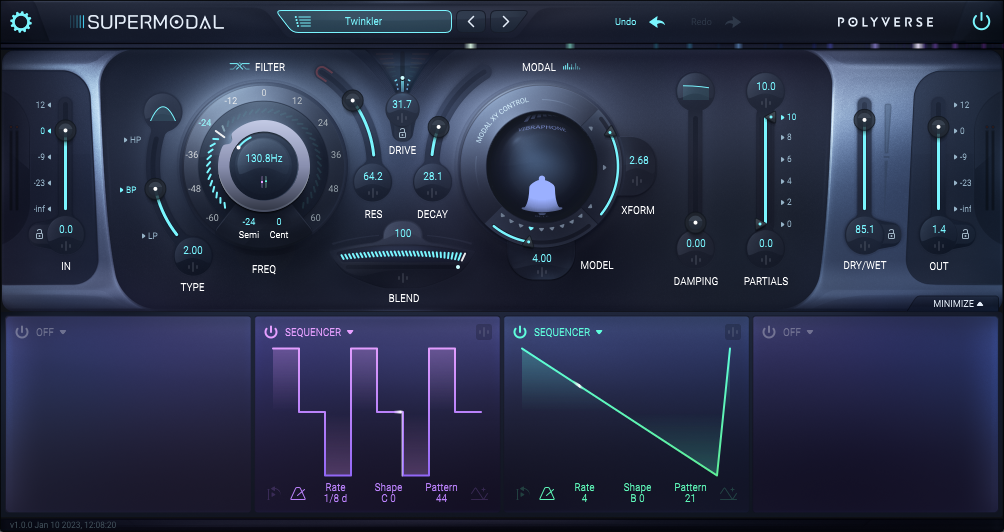Click the metronome sync icon in purple sequencer
Viewport: 1004px width, 532px height.
coord(297,493)
